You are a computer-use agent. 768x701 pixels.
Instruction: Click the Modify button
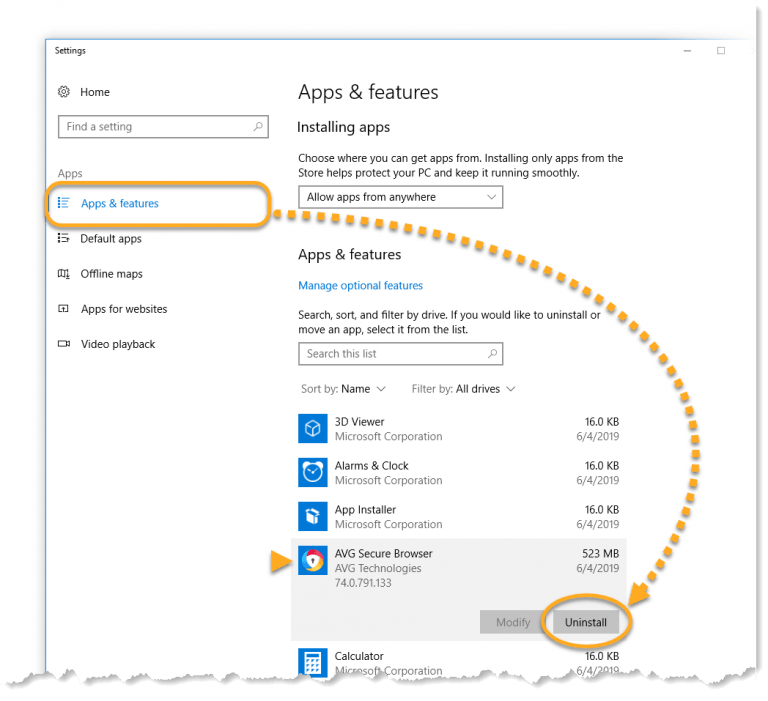click(x=513, y=622)
